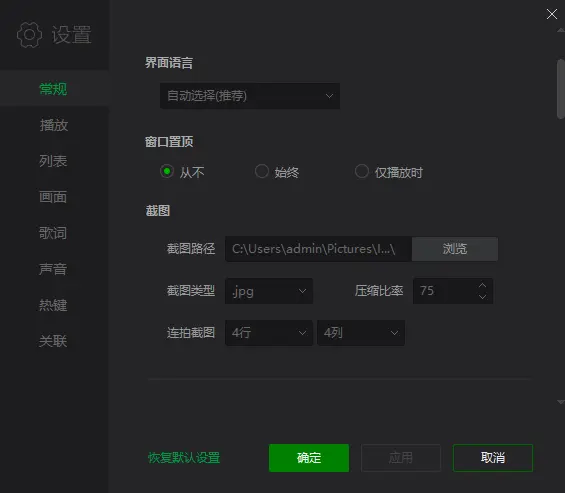
Task: Switch to the 热键 settings tab
Action: 54,305
